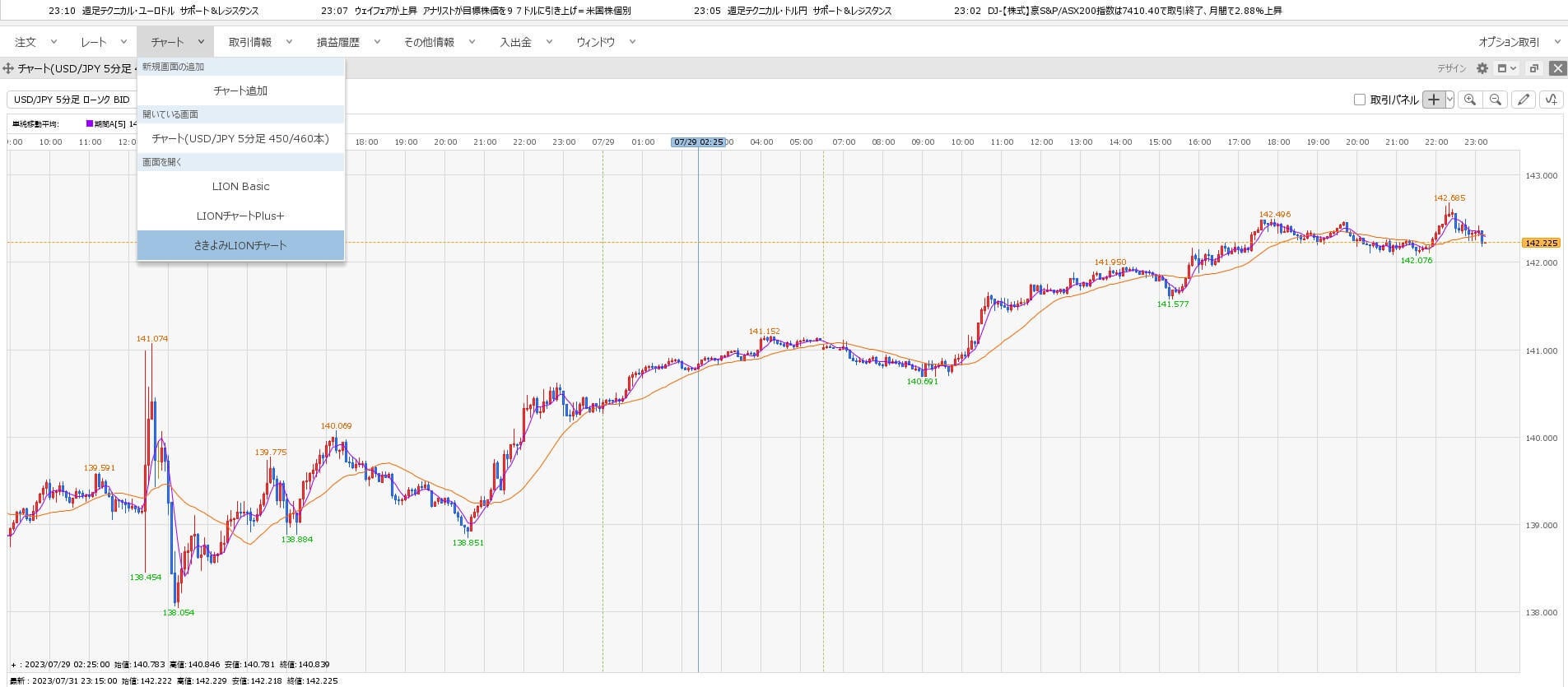This screenshot has height=687, width=1568.
Task: Click the デザイン button
Action: point(1452,68)
